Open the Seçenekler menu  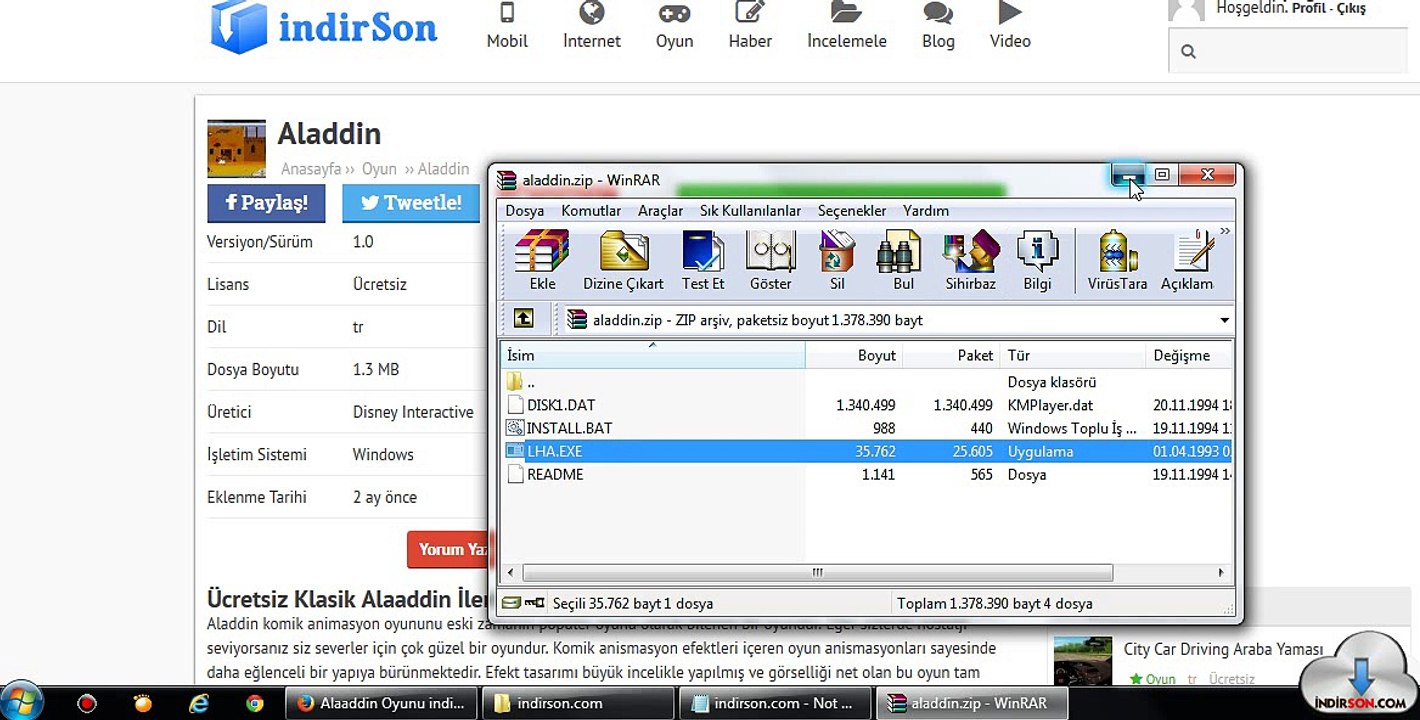click(x=852, y=211)
